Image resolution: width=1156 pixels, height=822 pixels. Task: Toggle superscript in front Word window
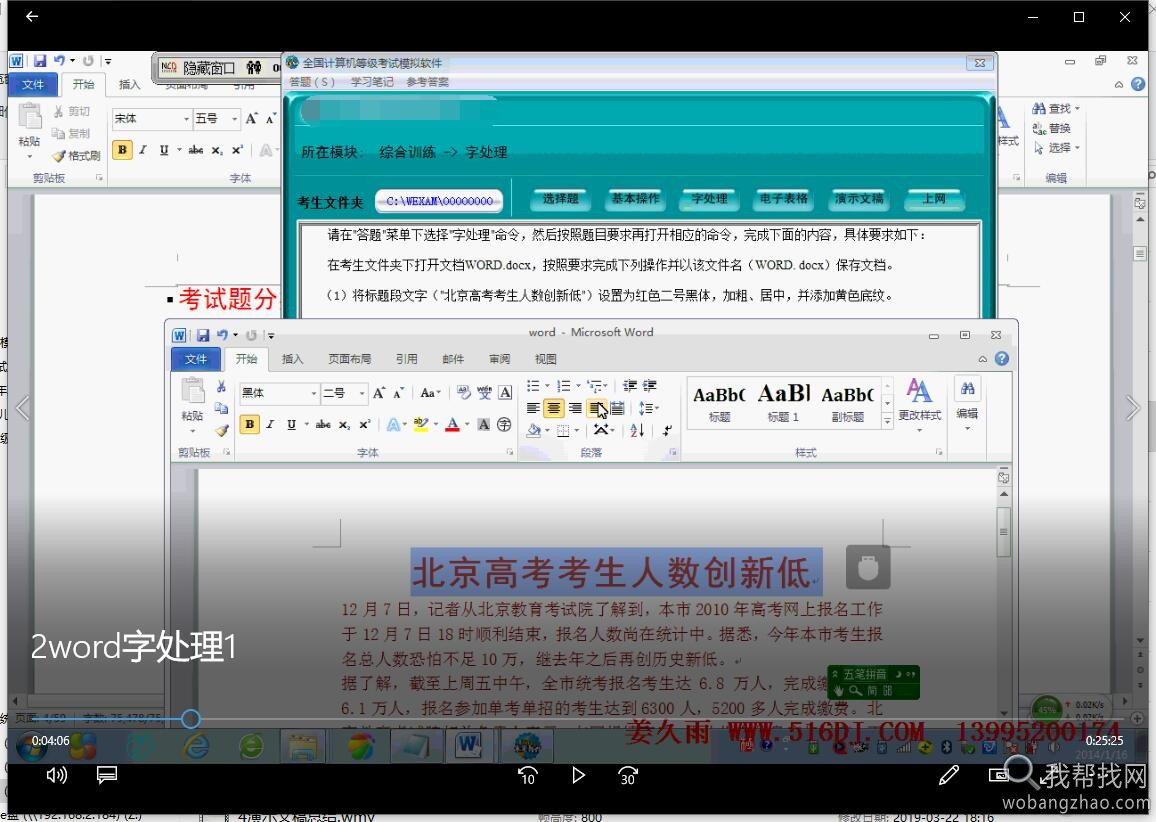point(365,424)
